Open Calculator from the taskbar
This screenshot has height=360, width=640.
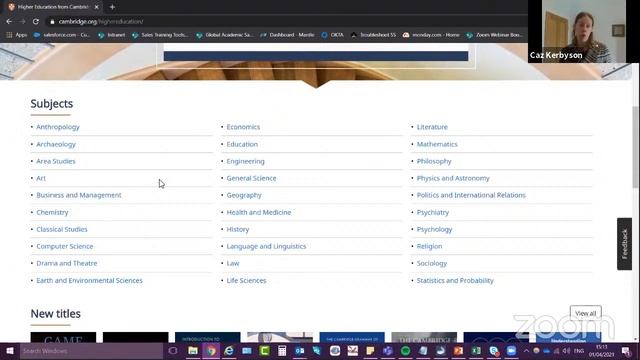(282, 351)
